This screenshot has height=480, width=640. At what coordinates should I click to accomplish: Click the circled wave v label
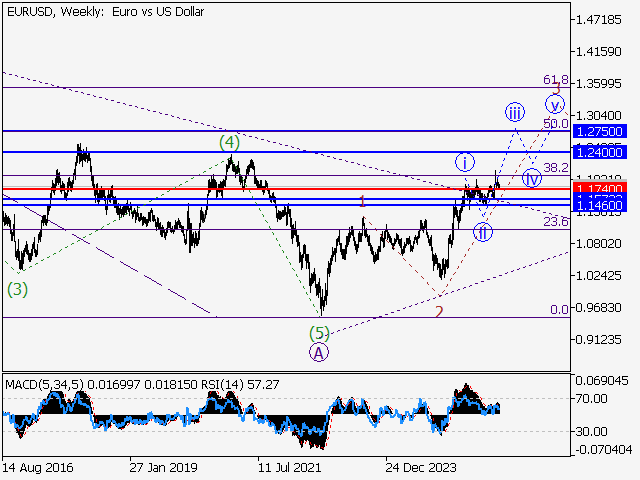click(x=555, y=104)
